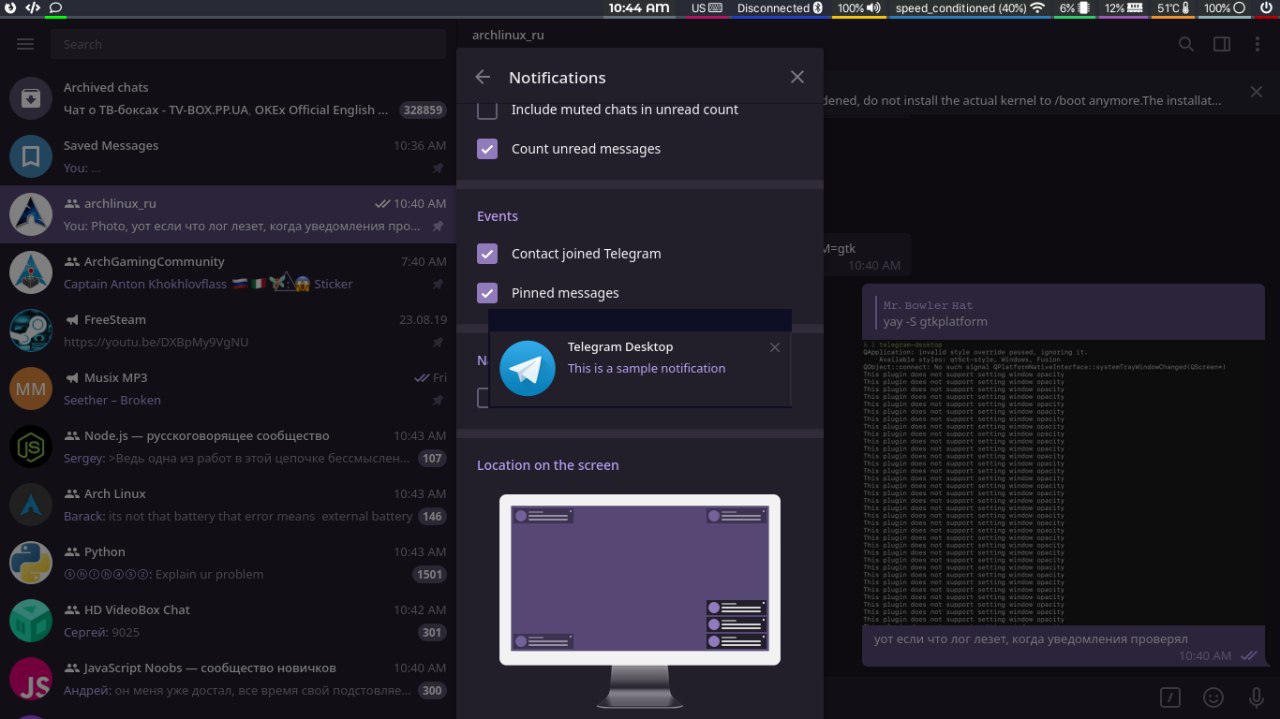Open JavaScript Noobs chat
1280x719 pixels.
pyautogui.click(x=228, y=679)
